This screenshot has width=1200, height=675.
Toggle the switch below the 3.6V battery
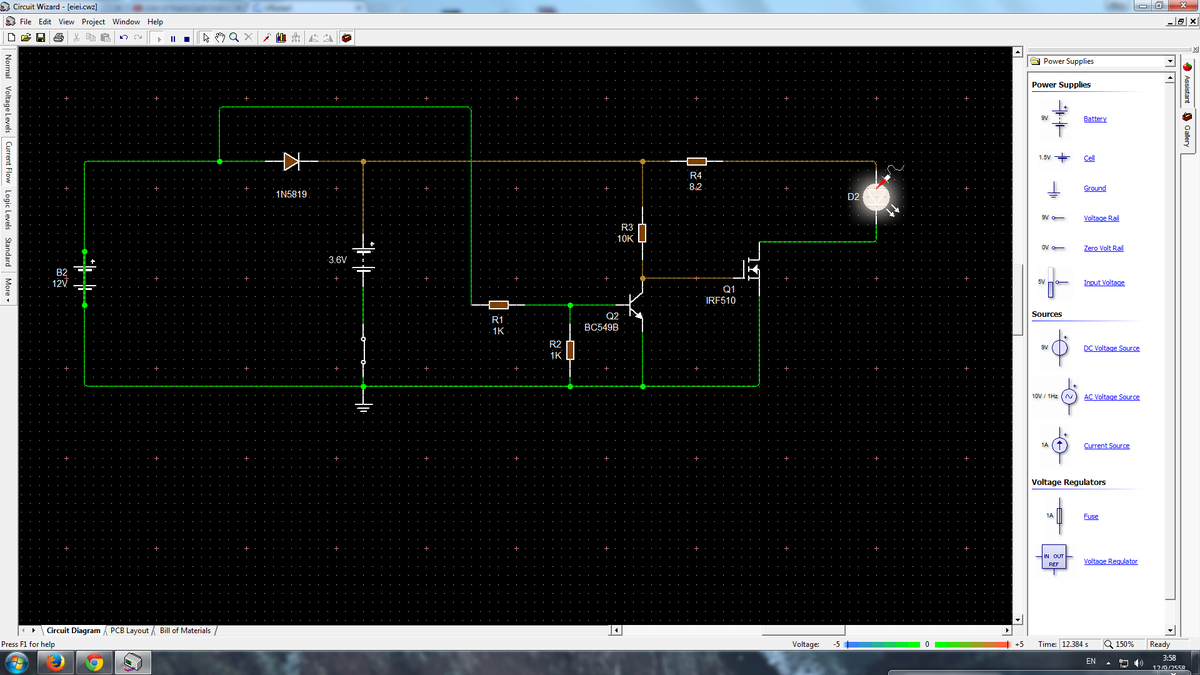pyautogui.click(x=364, y=350)
